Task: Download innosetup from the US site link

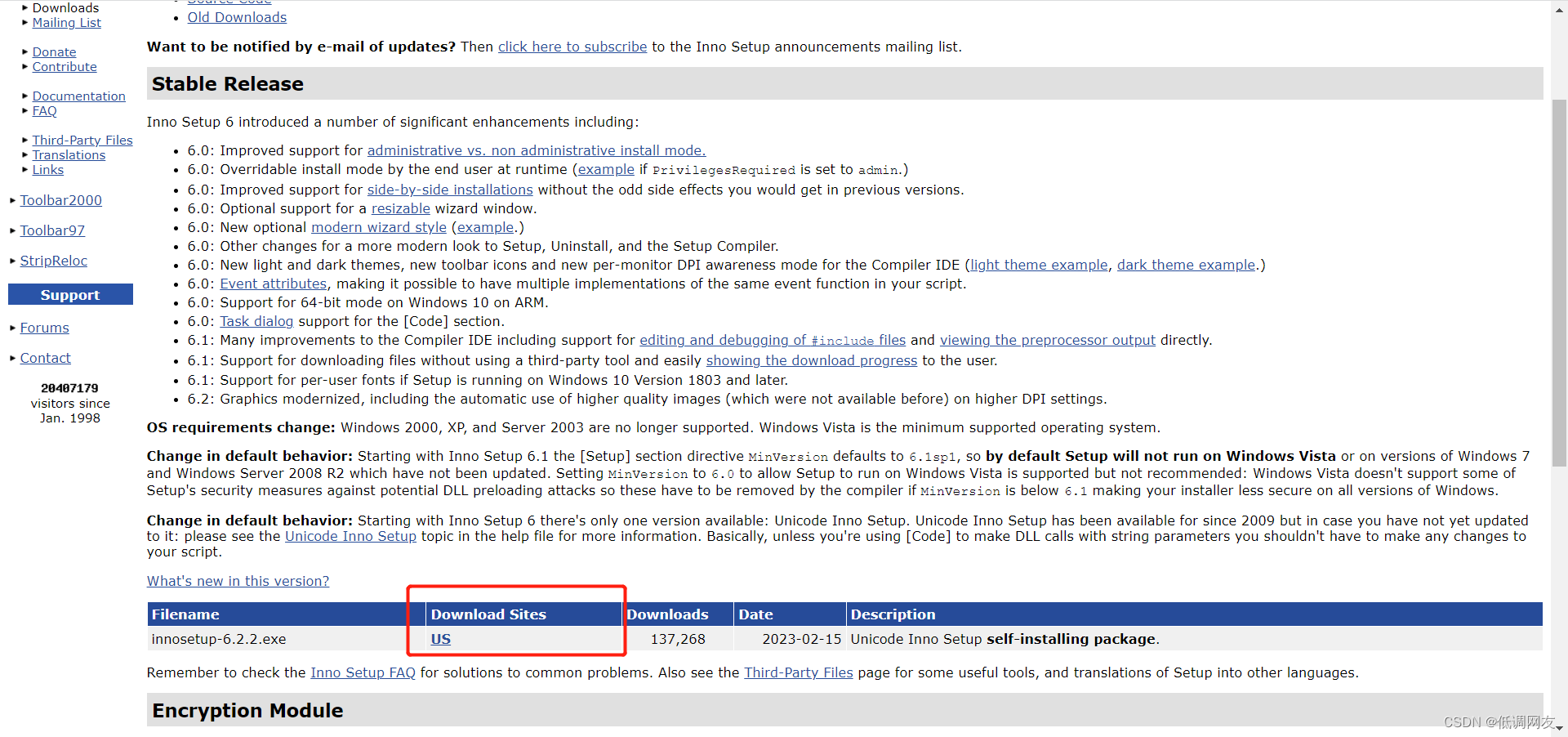Action: coord(441,639)
